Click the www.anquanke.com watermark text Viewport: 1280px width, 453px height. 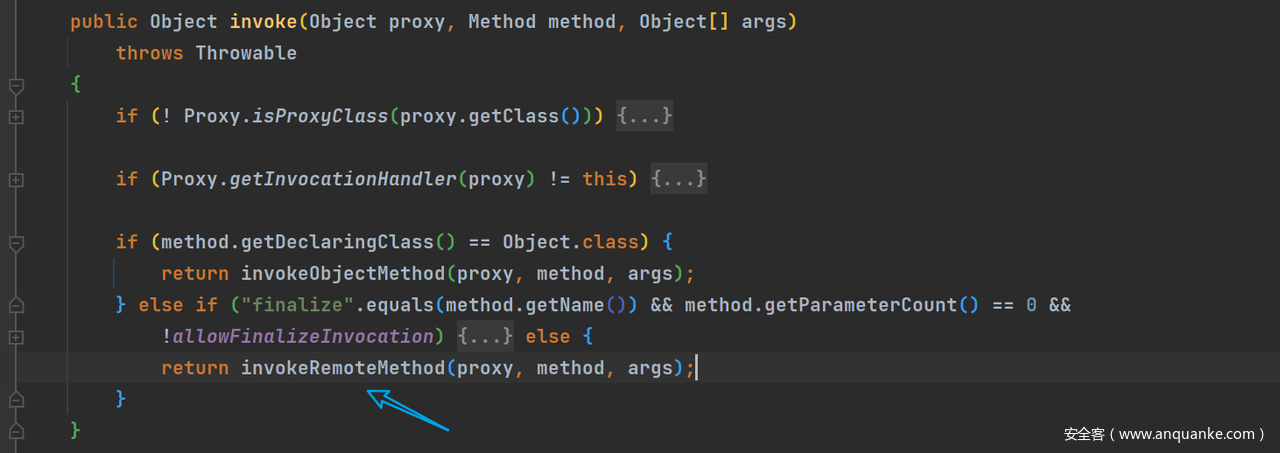pyautogui.click(x=1186, y=434)
